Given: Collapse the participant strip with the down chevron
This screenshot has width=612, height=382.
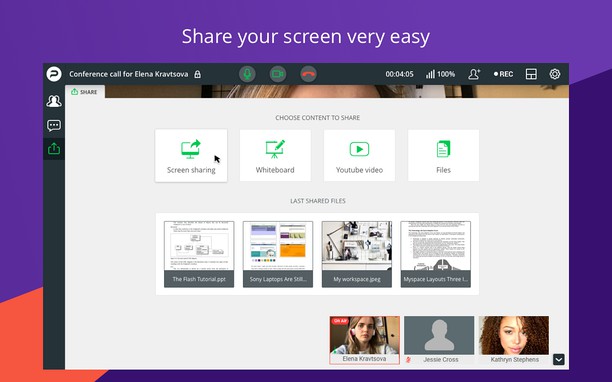Looking at the screenshot, I should click(559, 359).
